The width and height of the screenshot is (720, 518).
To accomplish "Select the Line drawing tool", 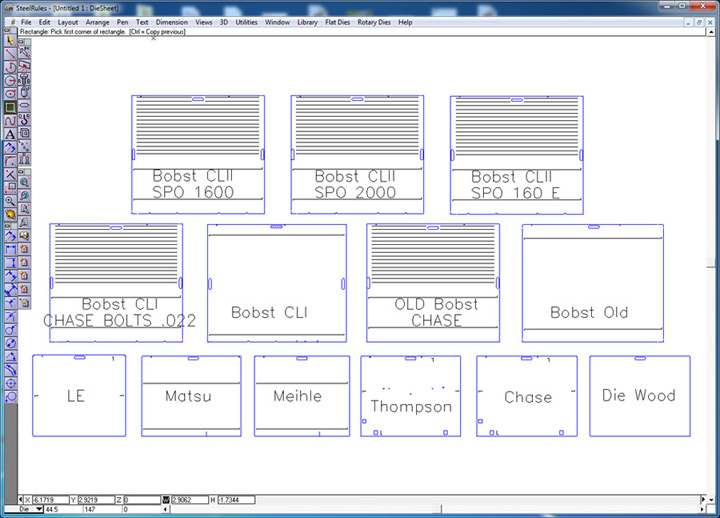I will pyautogui.click(x=10, y=54).
